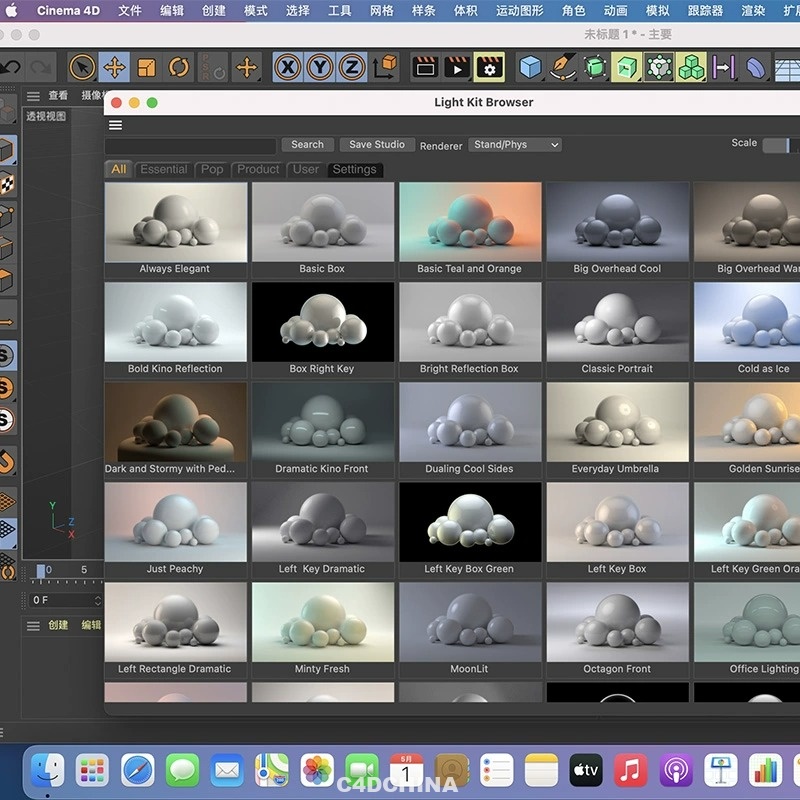Open the 文件 menu
The image size is (800, 800).
(130, 11)
